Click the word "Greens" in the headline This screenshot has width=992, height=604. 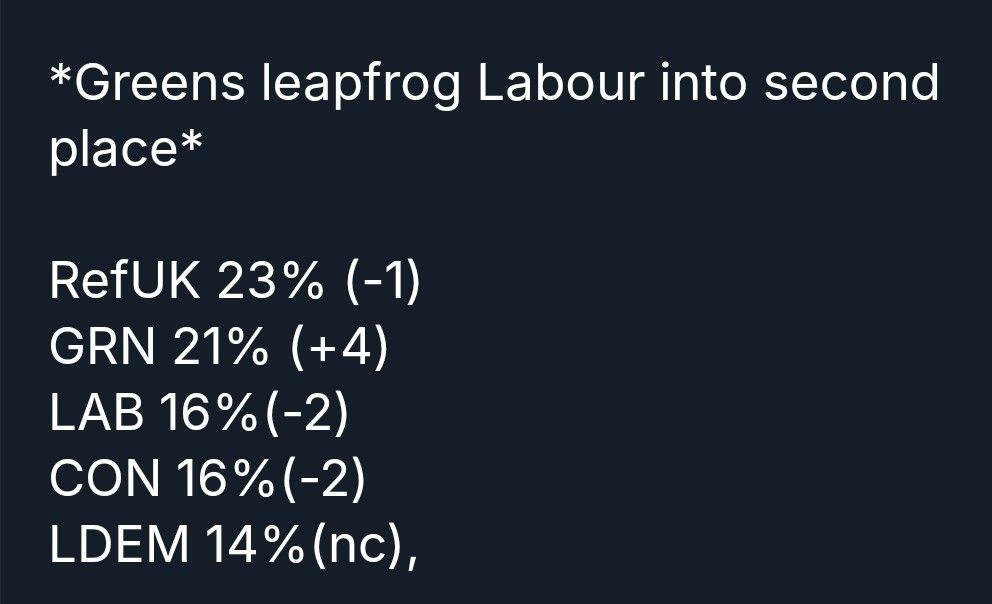[x=158, y=85]
